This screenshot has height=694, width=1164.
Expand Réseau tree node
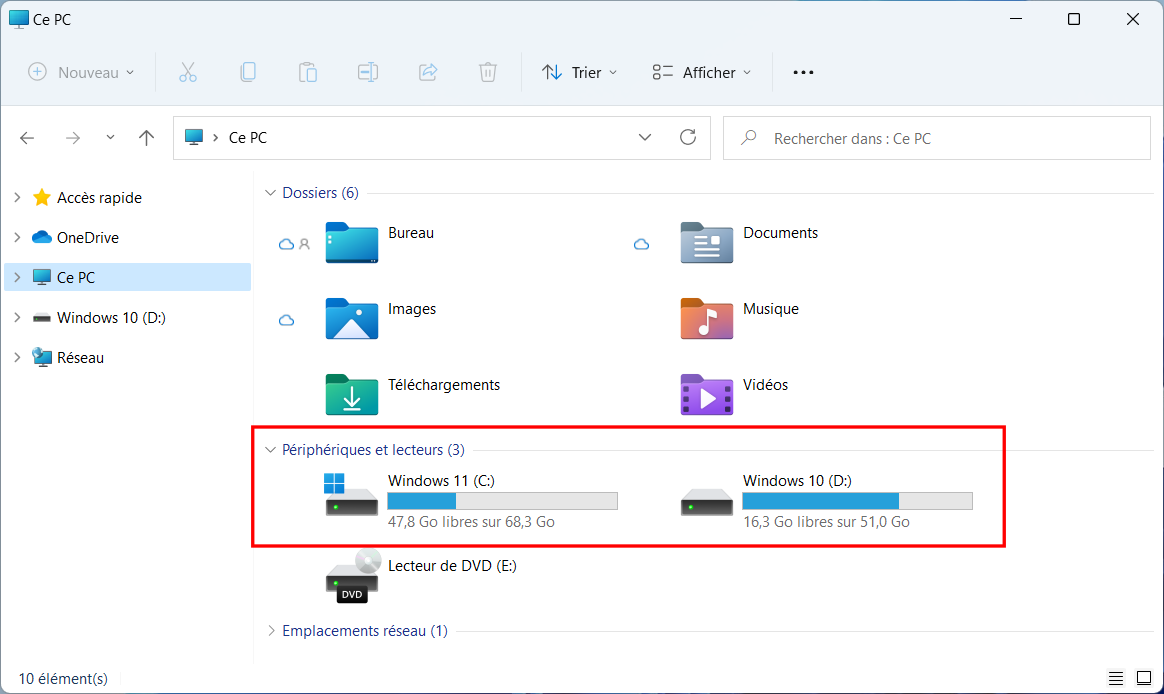(17, 358)
